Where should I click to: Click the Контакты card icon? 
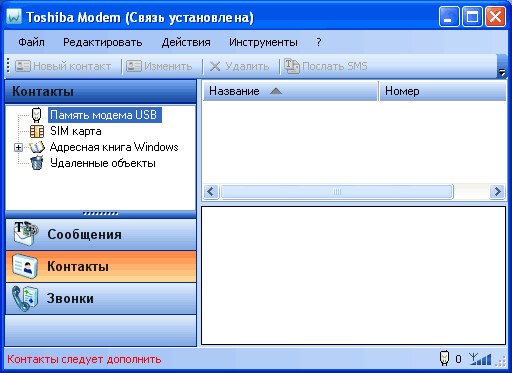24,266
